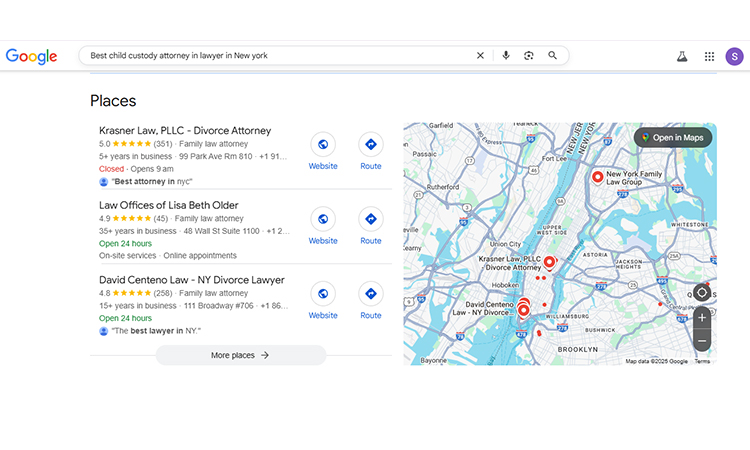
Task: Zoom in on the map
Action: [702, 318]
